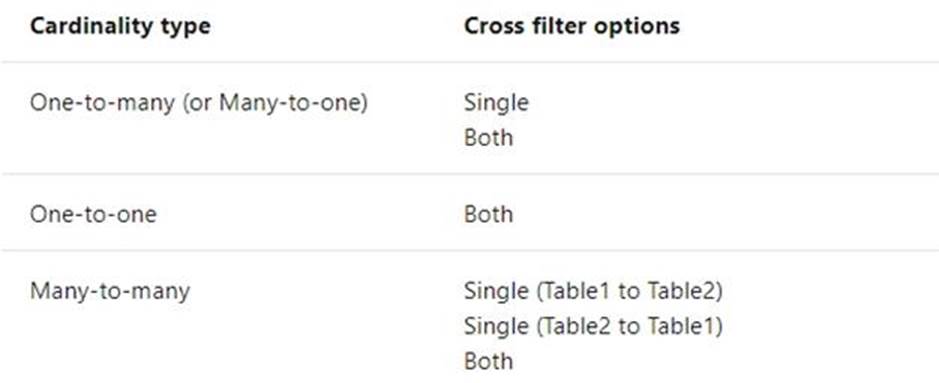Pick the Single (Table2 to Table1) option

(593, 326)
